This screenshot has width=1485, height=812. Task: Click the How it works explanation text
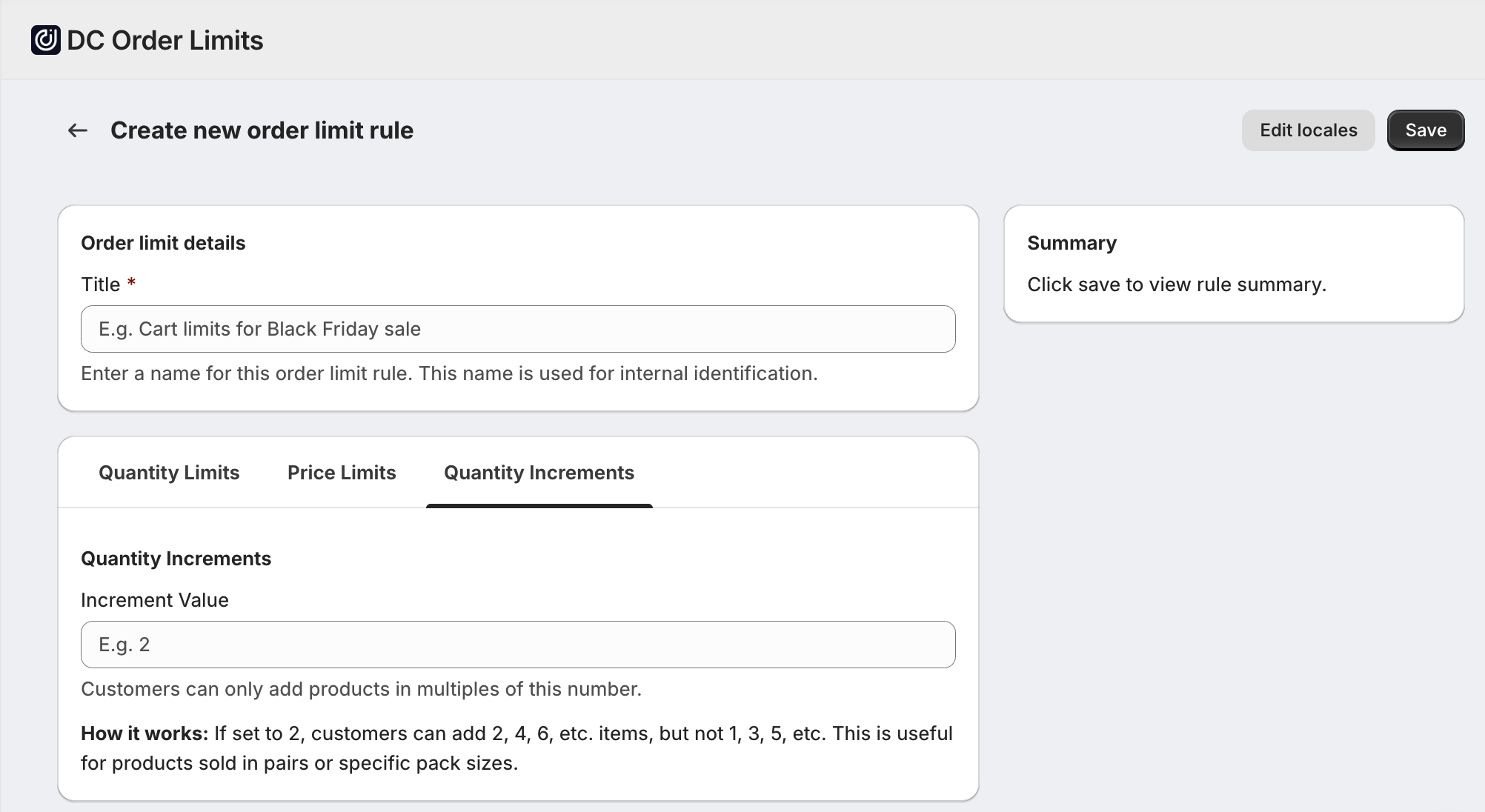[x=516, y=748]
